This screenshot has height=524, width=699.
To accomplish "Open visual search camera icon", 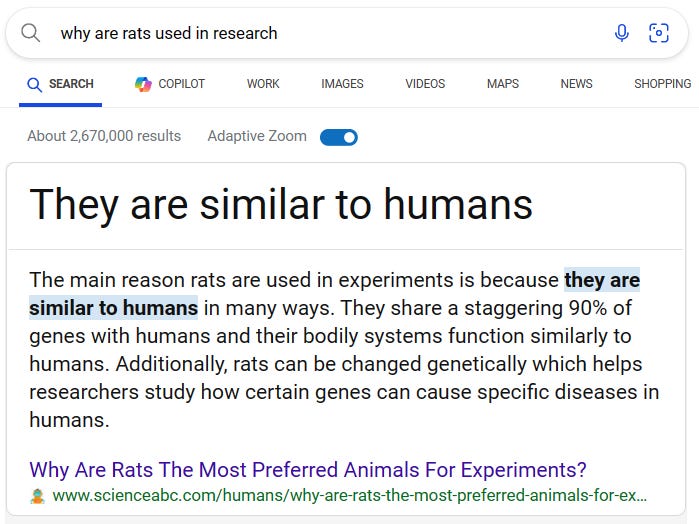I will click(x=659, y=33).
